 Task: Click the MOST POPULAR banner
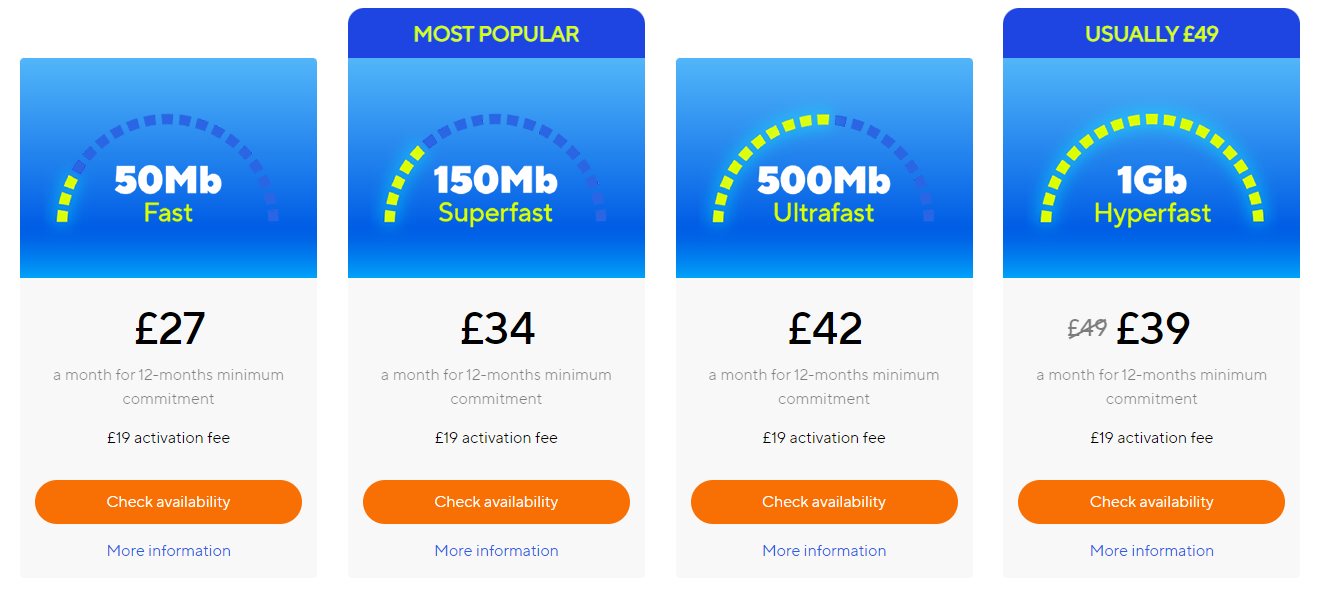[x=496, y=33]
